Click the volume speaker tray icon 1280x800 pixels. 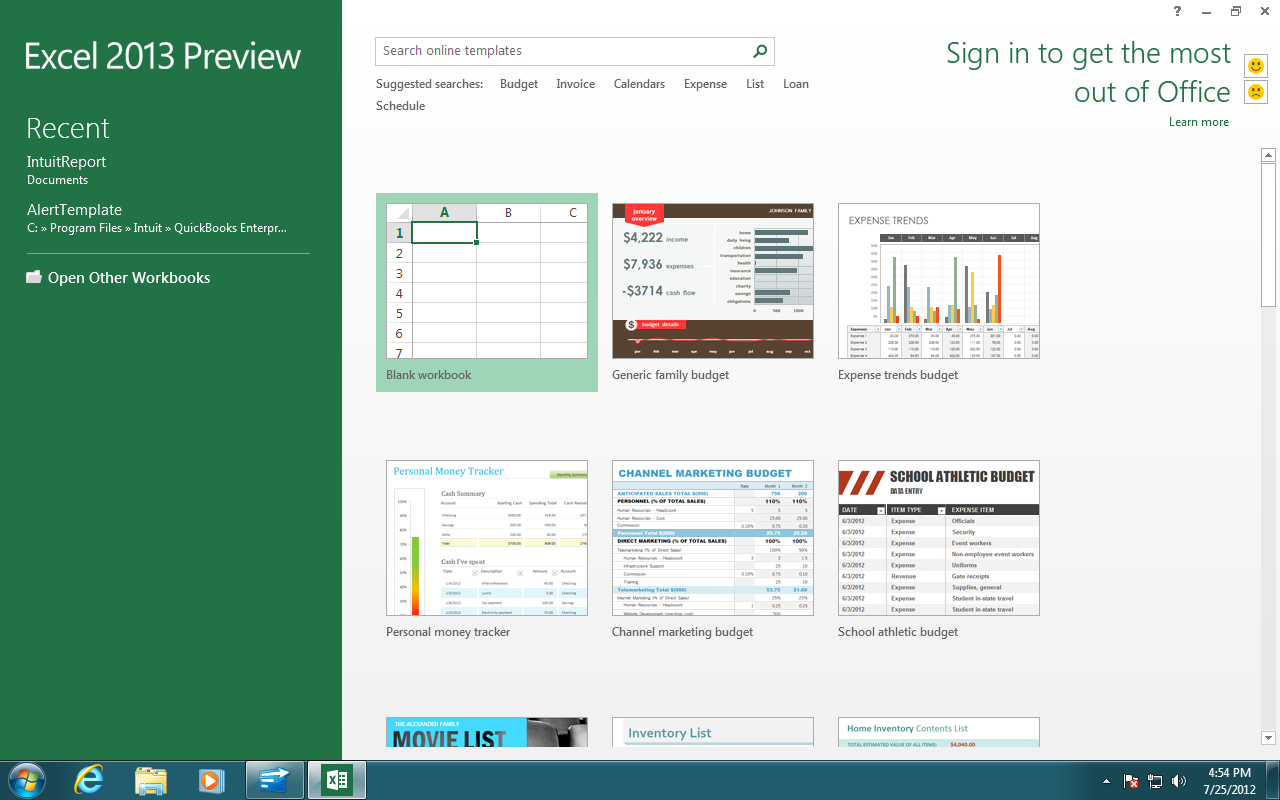pyautogui.click(x=1179, y=781)
